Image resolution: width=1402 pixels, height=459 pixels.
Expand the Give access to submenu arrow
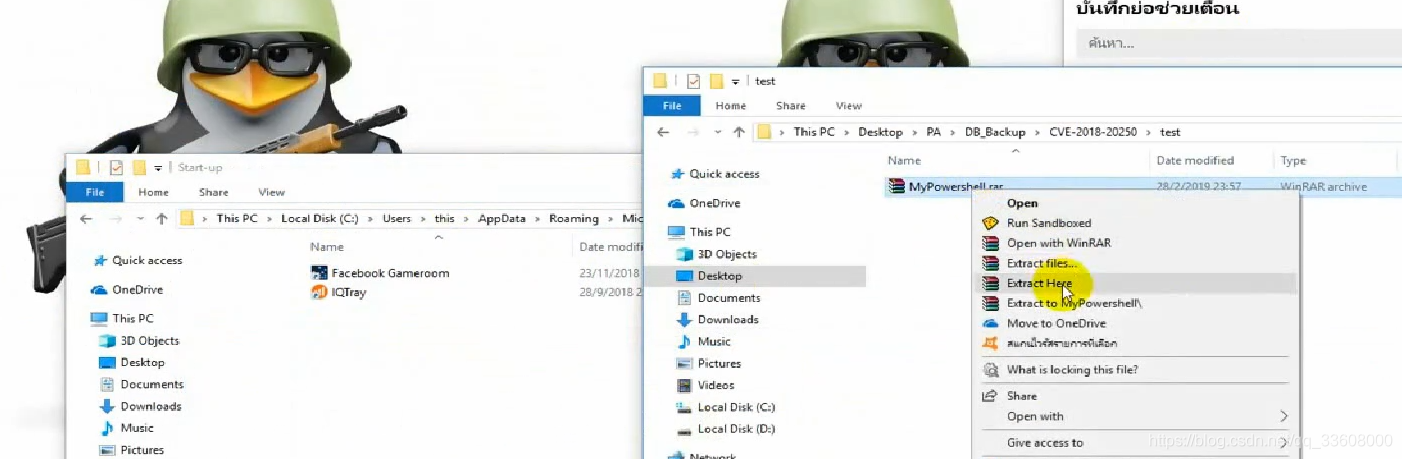coord(1284,442)
